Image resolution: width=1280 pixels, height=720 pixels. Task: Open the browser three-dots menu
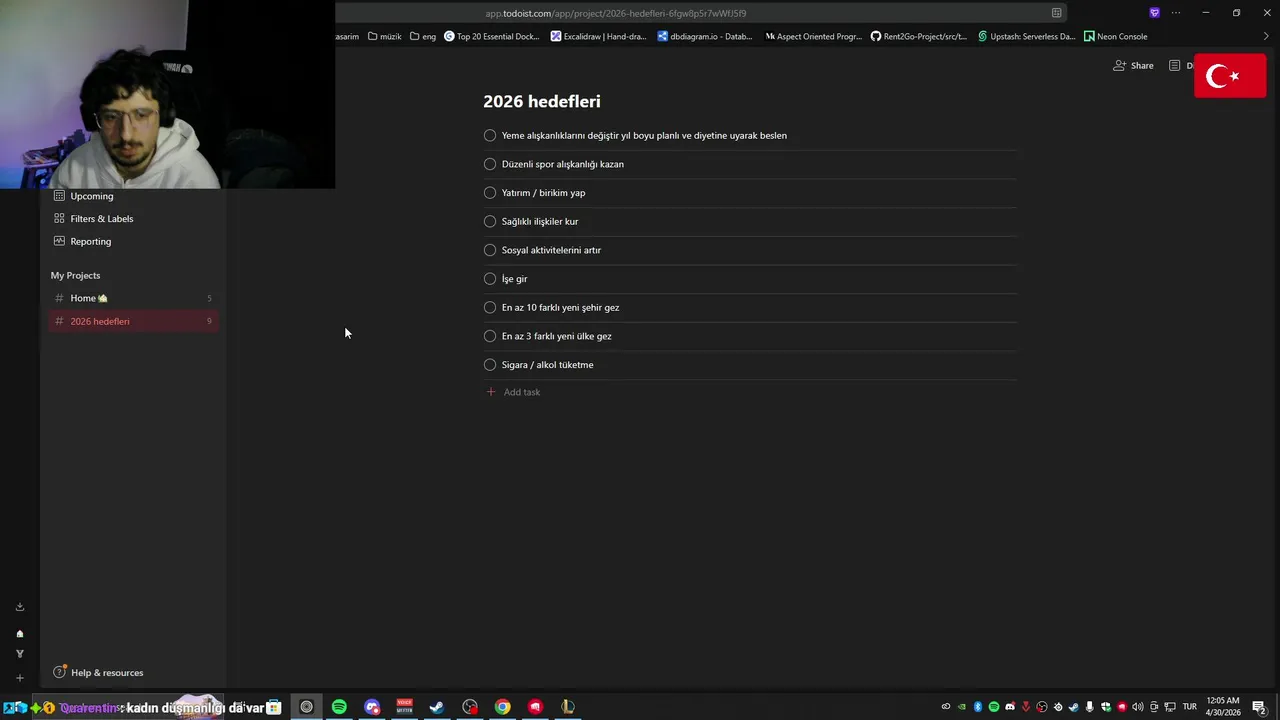tap(1176, 13)
